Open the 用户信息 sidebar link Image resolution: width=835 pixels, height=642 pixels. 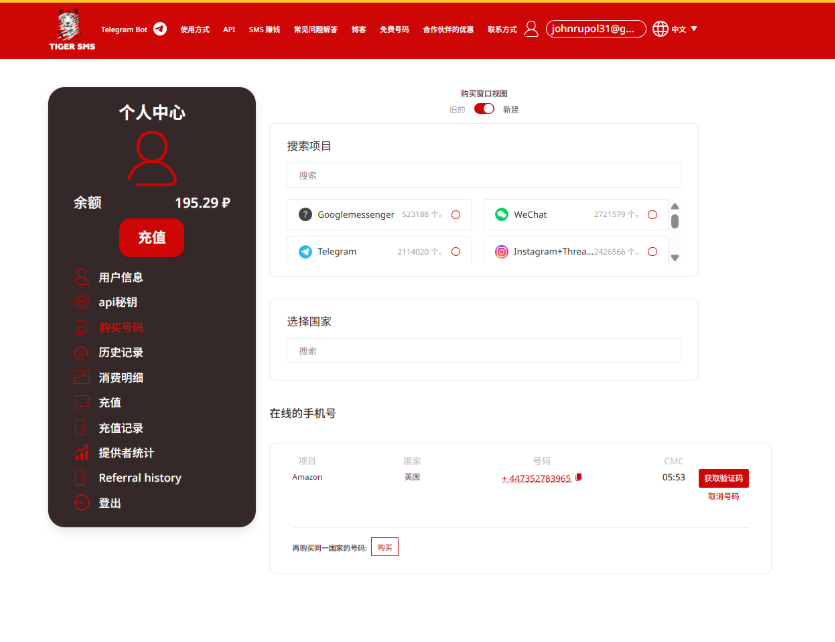tap(121, 277)
